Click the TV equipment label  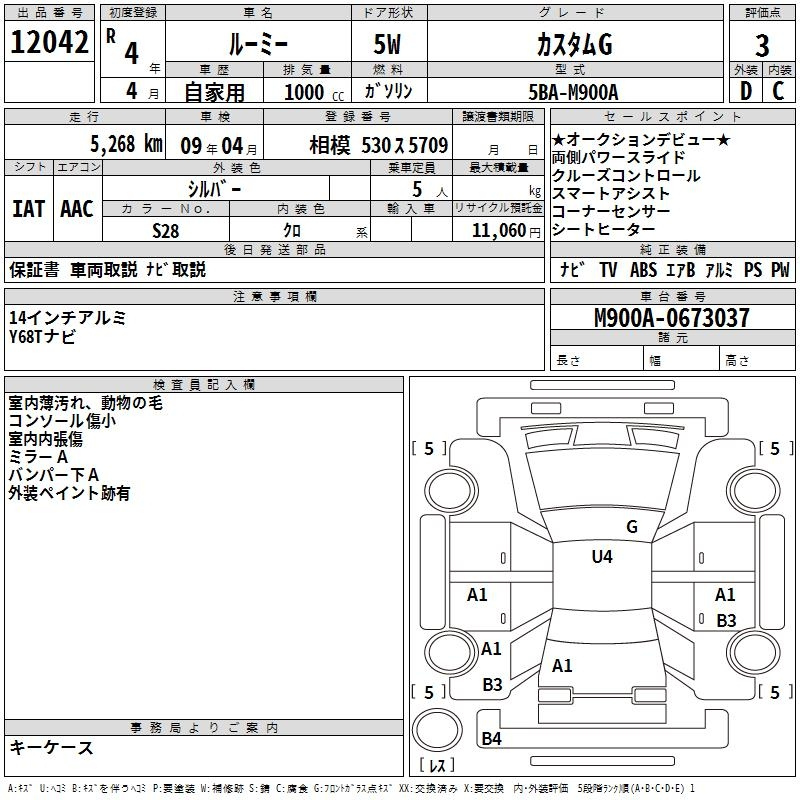point(608,269)
